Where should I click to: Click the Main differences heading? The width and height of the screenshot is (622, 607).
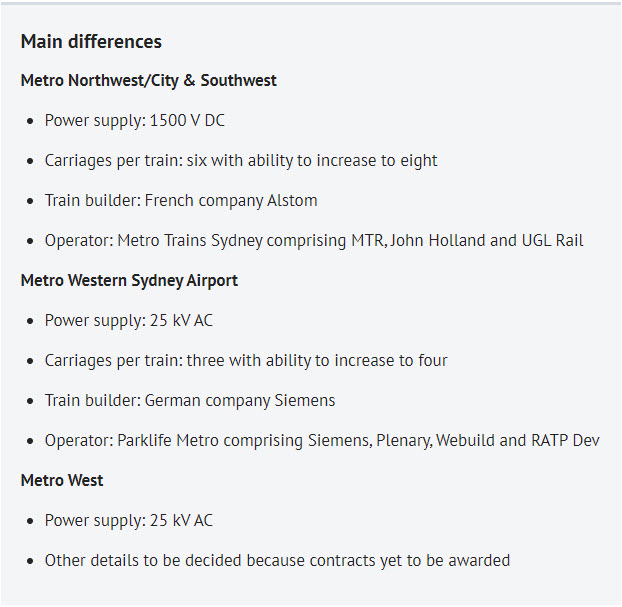click(91, 41)
